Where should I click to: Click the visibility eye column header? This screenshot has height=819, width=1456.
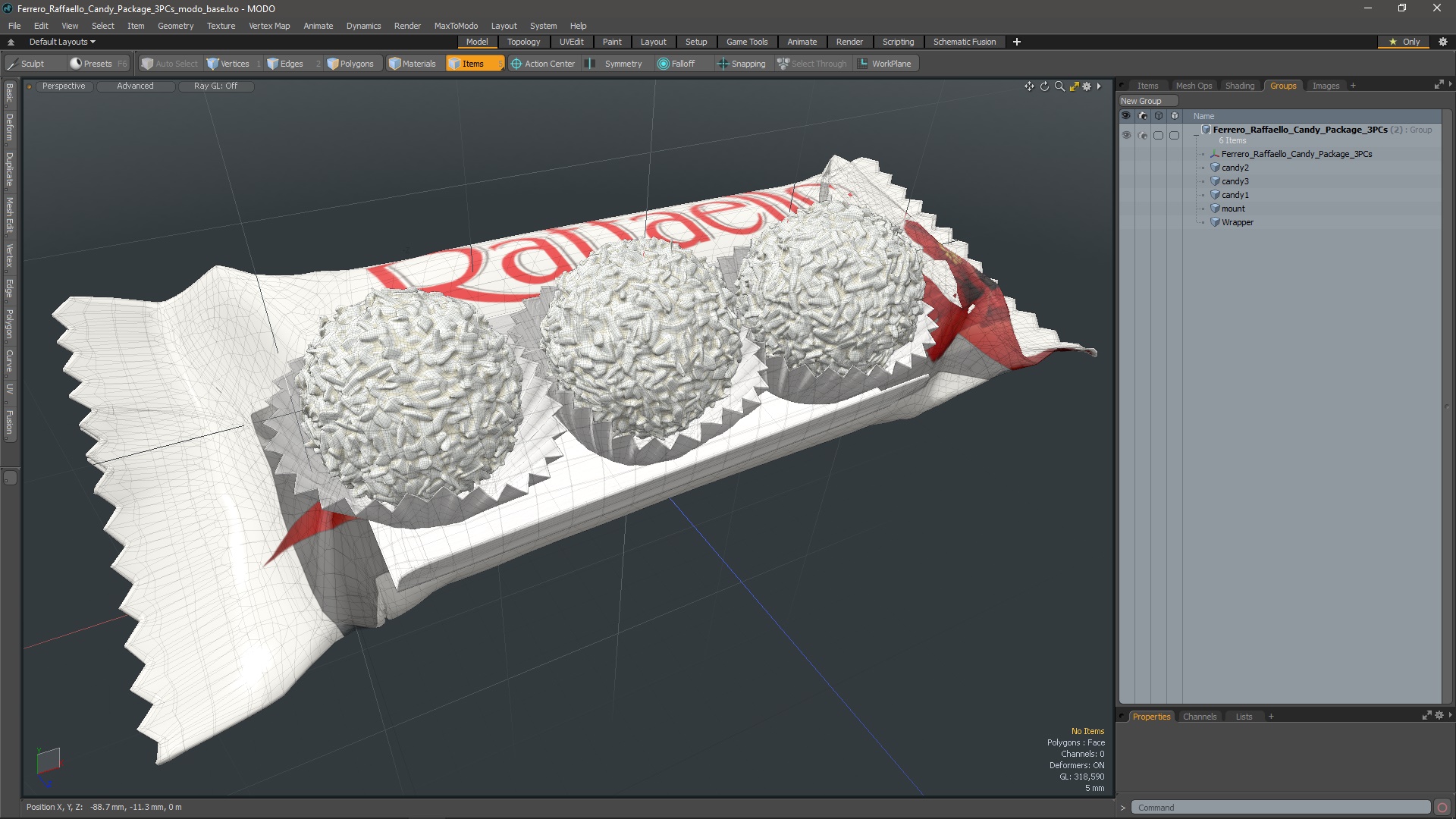[1126, 116]
